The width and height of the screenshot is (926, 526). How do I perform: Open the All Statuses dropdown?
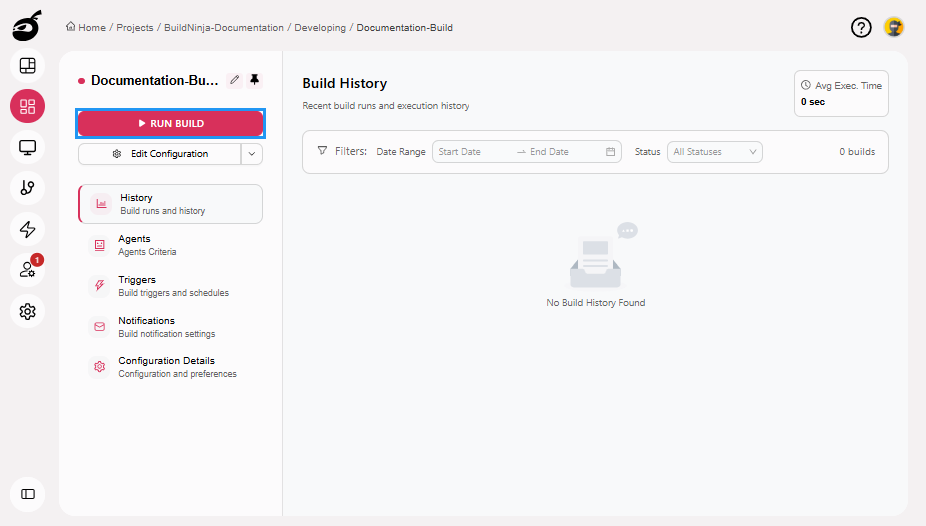click(x=714, y=152)
